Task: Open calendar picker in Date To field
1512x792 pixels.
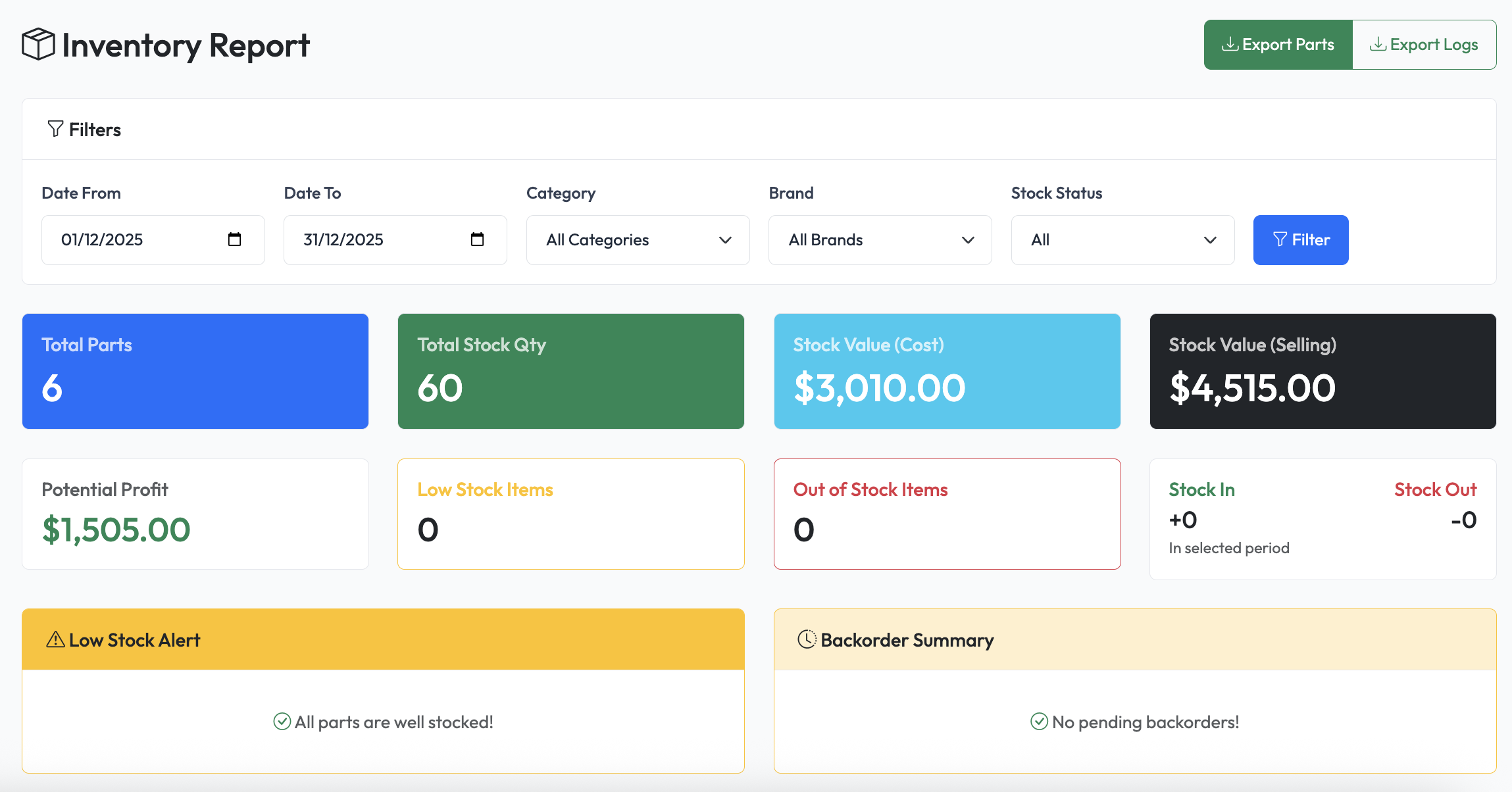Action: 477,239
